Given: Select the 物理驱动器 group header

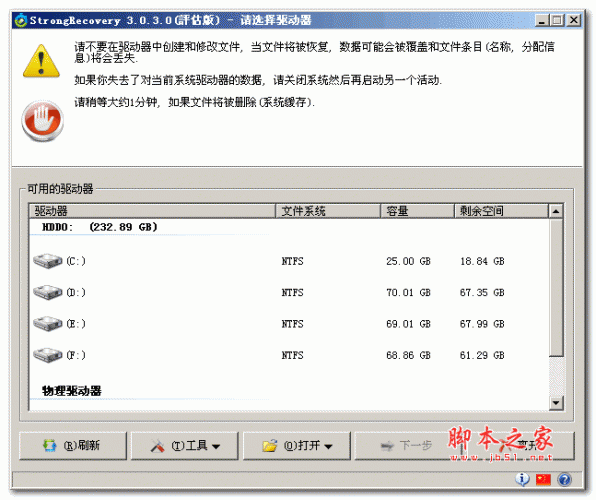Looking at the screenshot, I should pyautogui.click(x=71, y=391).
